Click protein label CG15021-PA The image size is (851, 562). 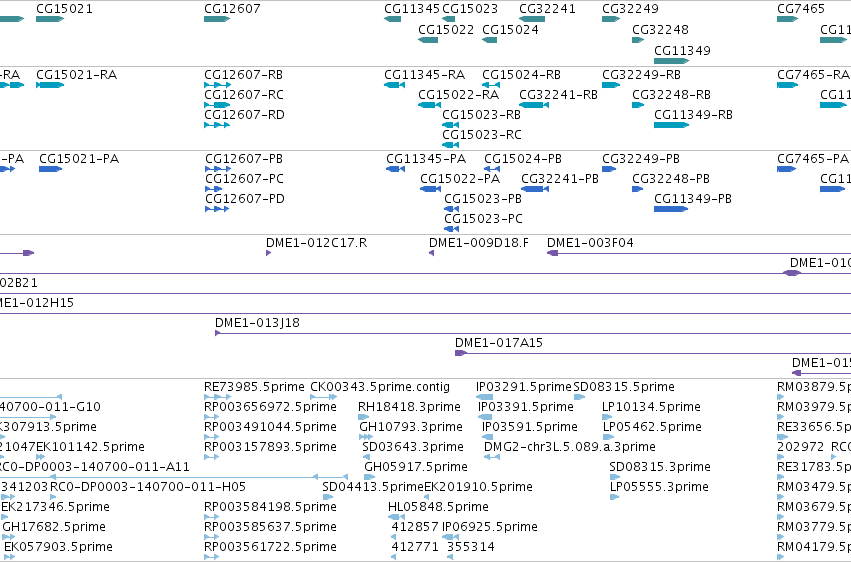79,158
